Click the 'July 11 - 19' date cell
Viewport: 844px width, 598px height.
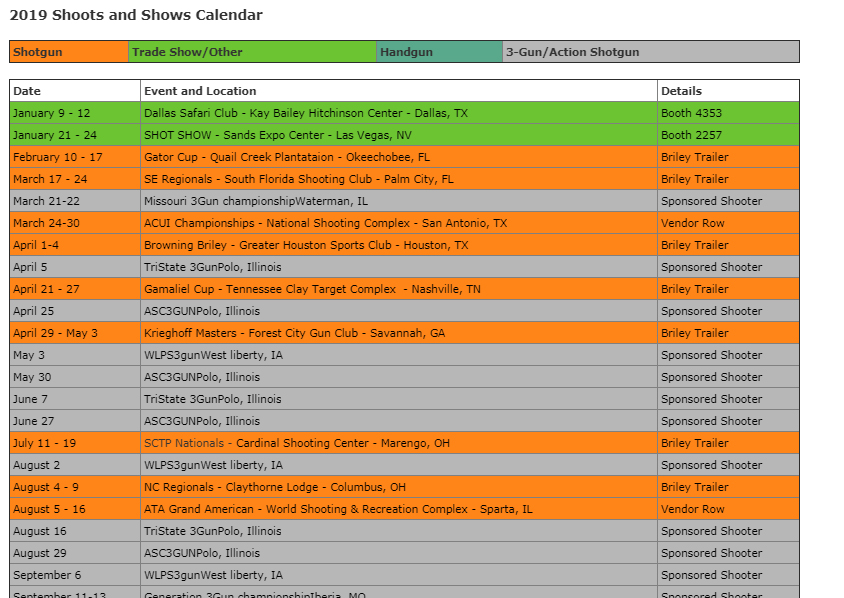pyautogui.click(x=75, y=444)
